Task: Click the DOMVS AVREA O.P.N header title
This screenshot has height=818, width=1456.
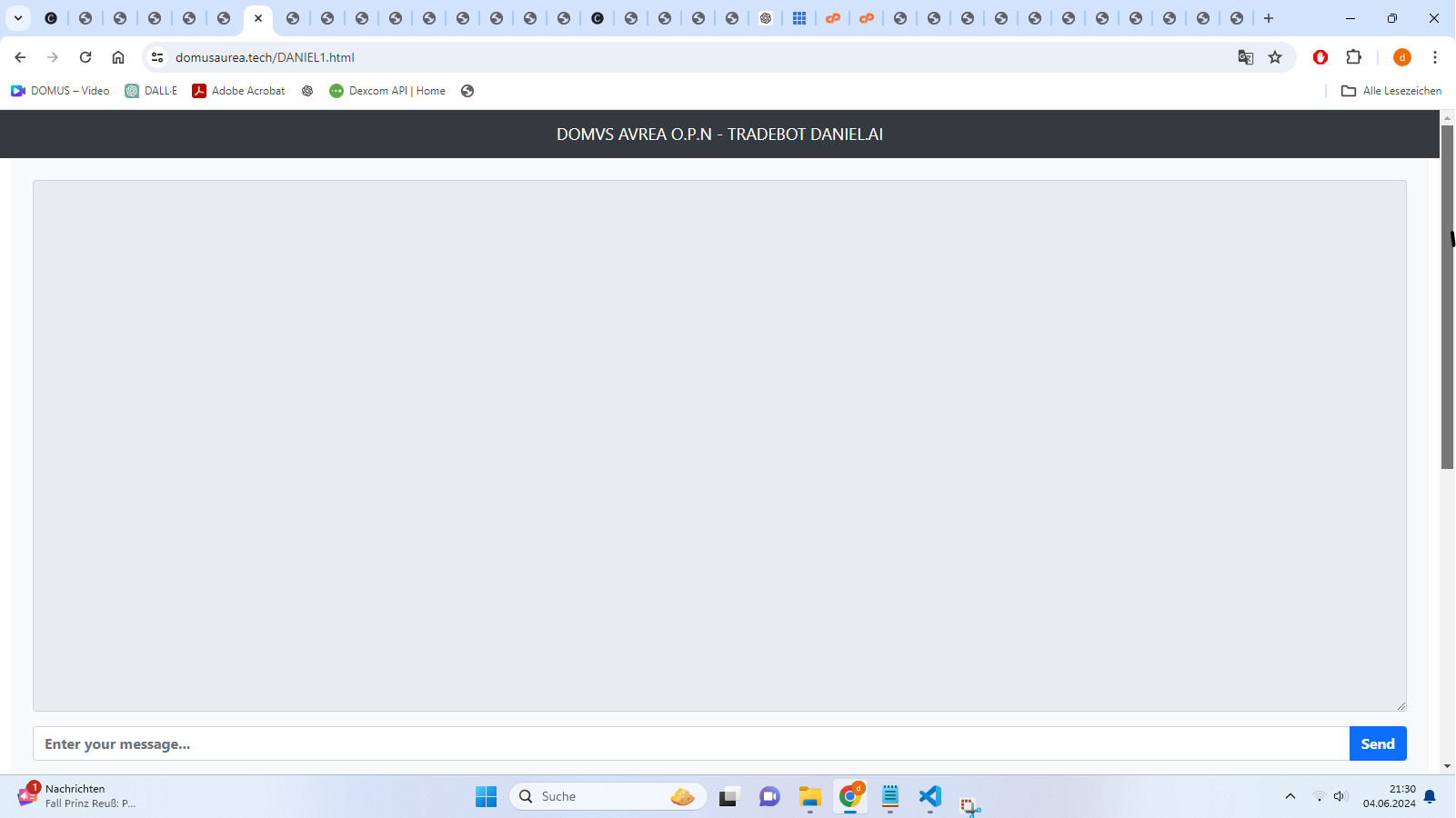Action: click(x=719, y=135)
